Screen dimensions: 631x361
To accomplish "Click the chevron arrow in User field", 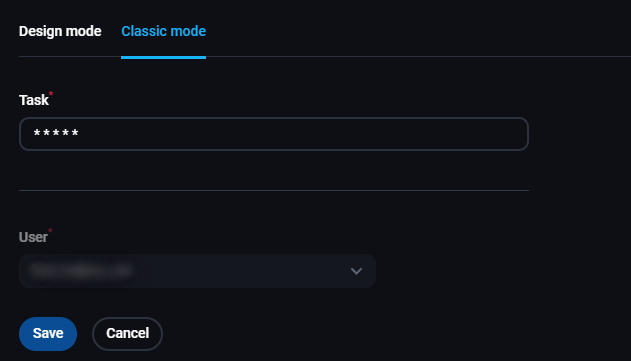I will coord(356,271).
